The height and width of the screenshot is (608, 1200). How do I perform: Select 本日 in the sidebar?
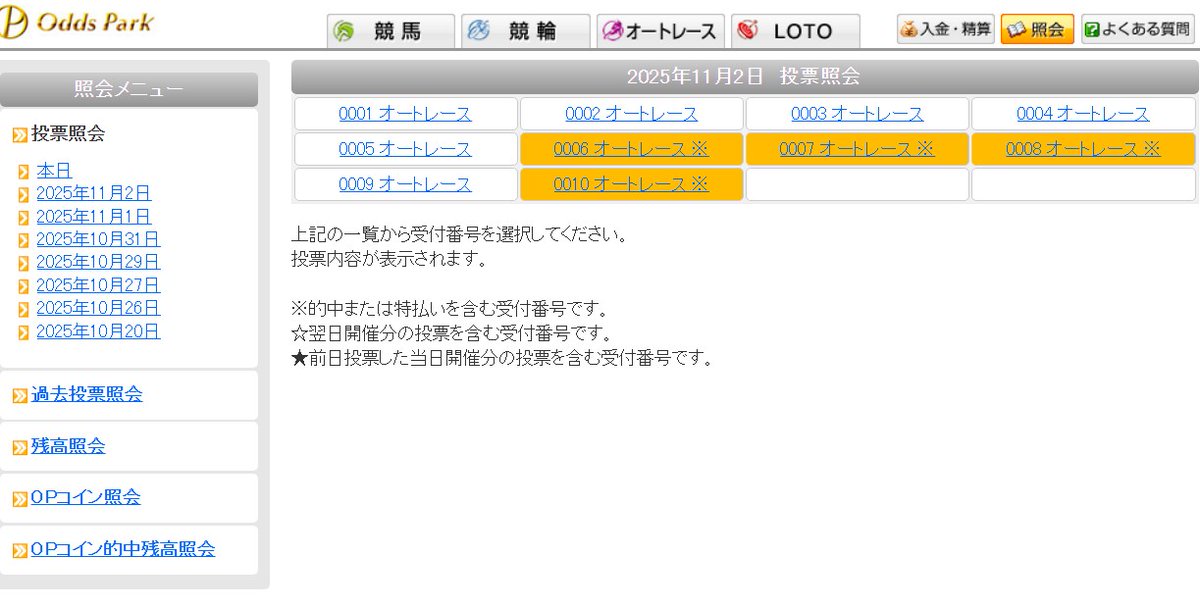click(x=54, y=171)
